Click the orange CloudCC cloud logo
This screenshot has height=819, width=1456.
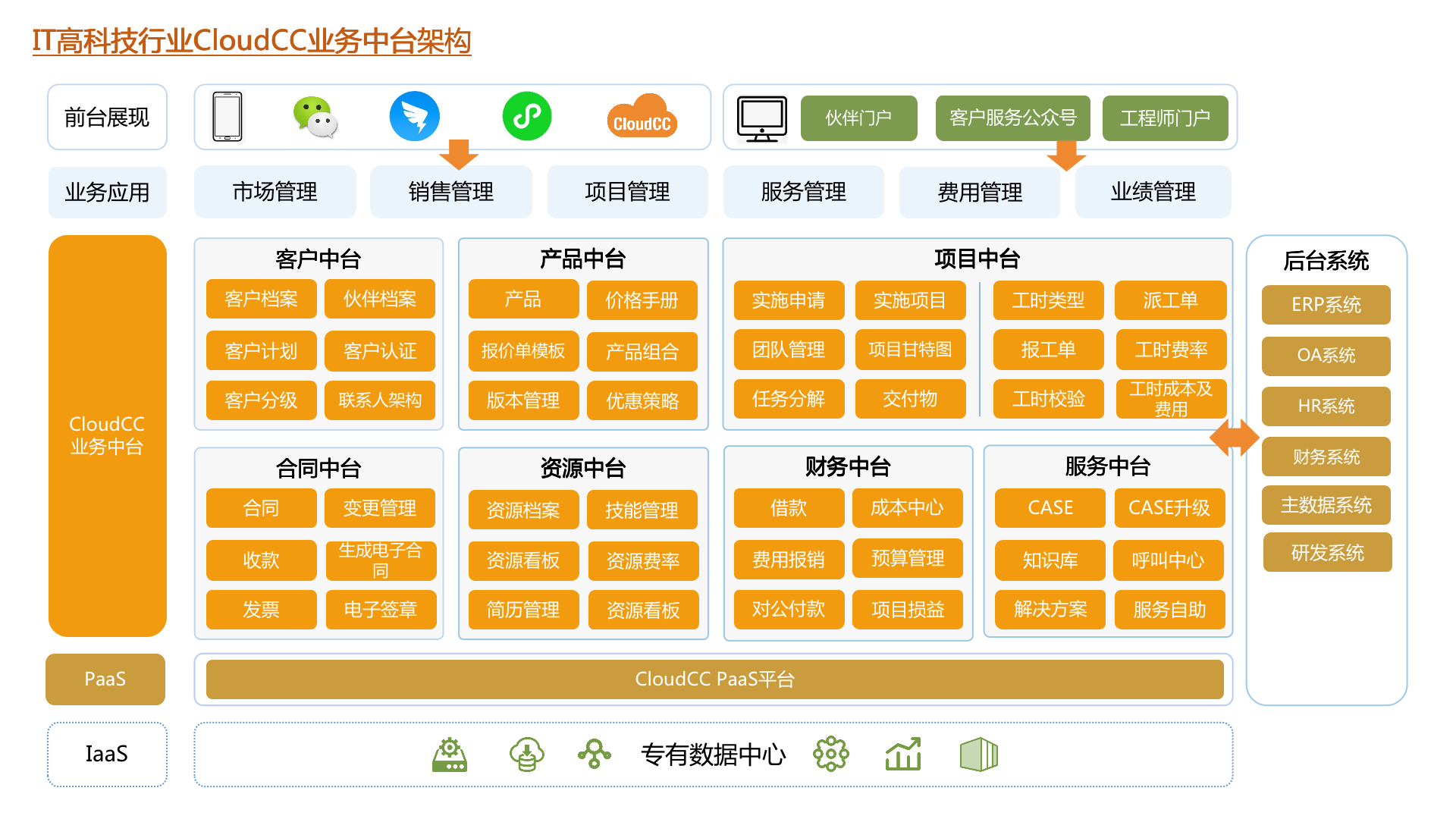tap(642, 117)
